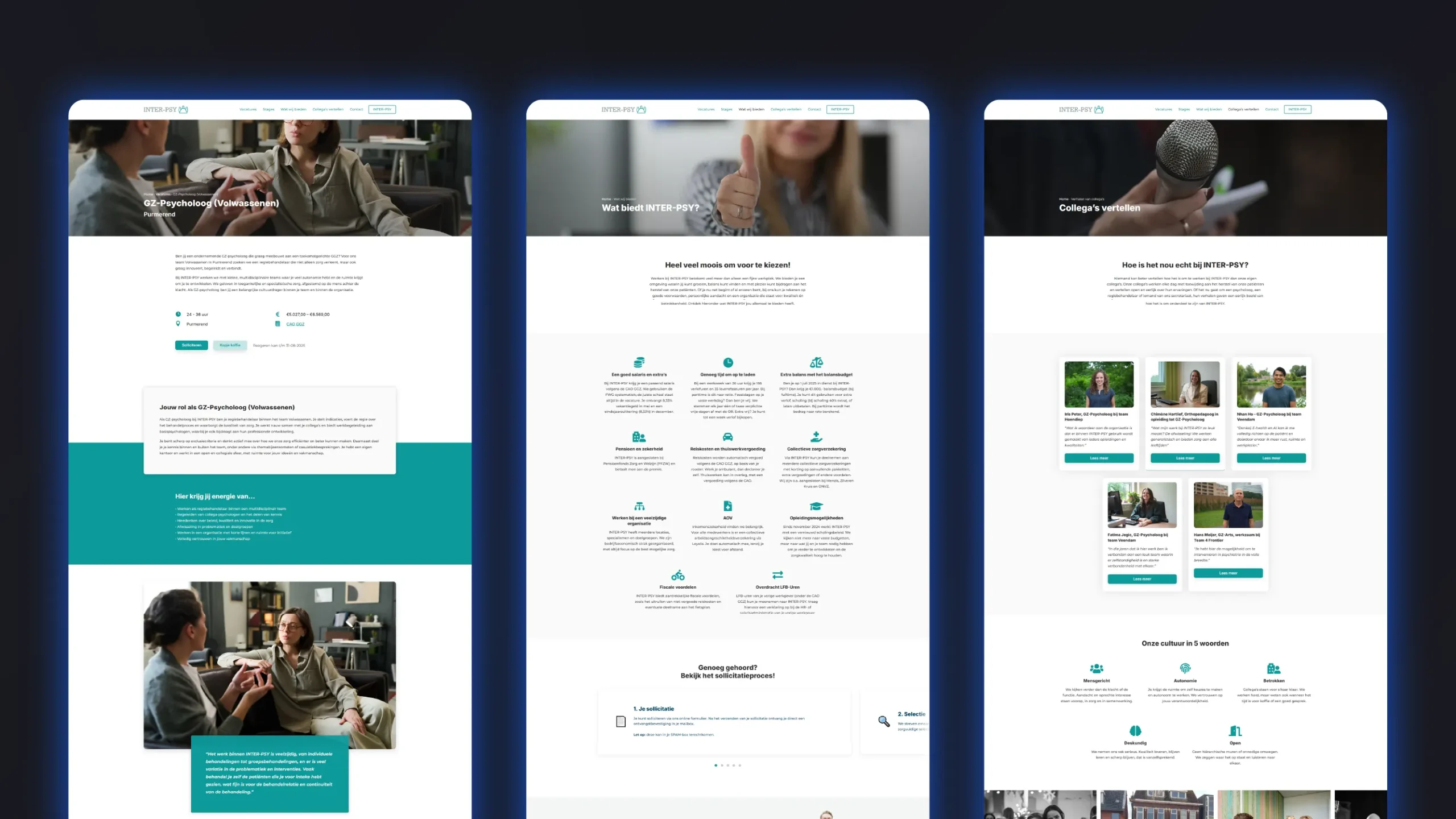The height and width of the screenshot is (819, 1456).
Task: Click the brain icon above 'Deskundig'
Action: [x=1135, y=731]
